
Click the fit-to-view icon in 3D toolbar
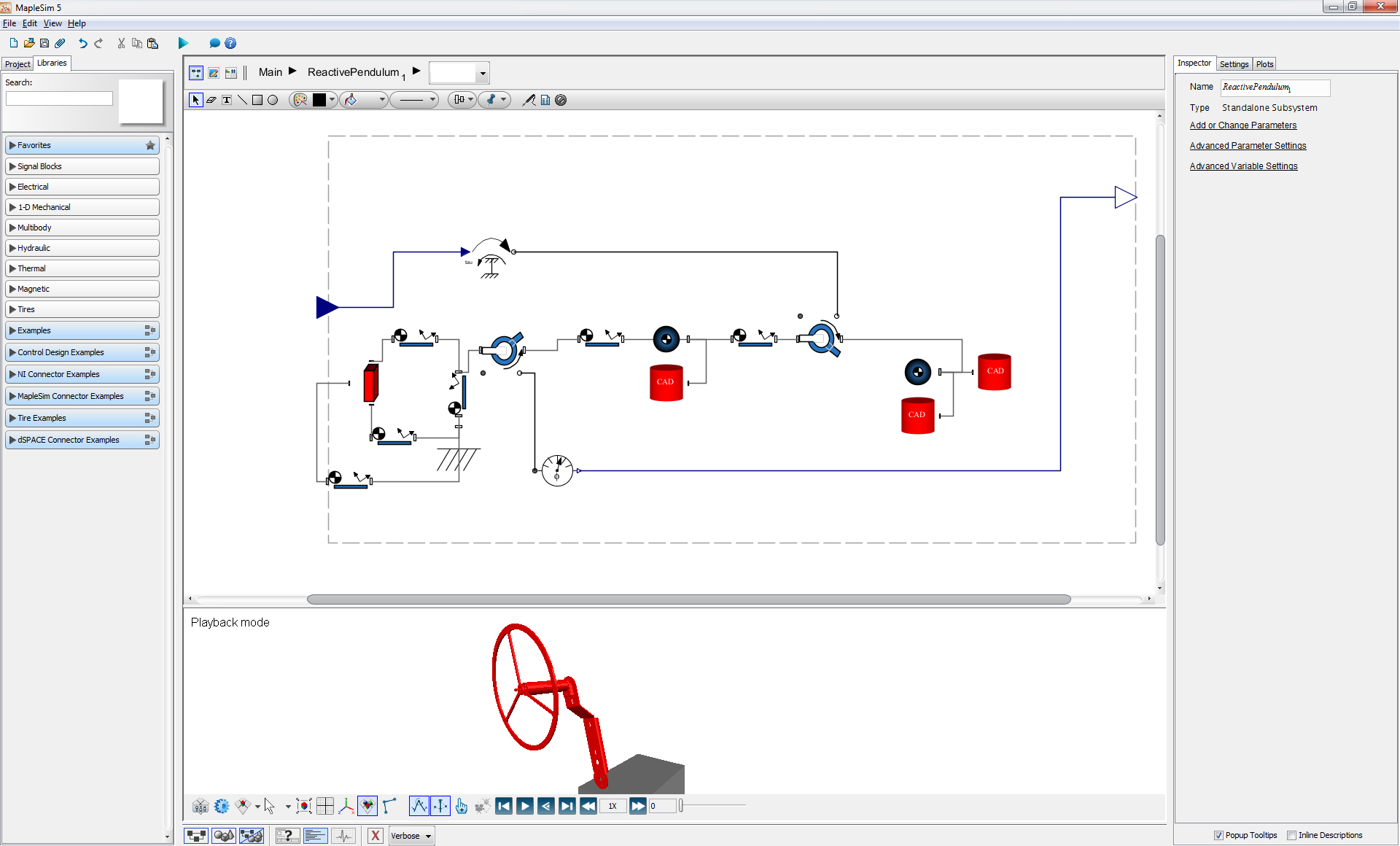coord(304,806)
